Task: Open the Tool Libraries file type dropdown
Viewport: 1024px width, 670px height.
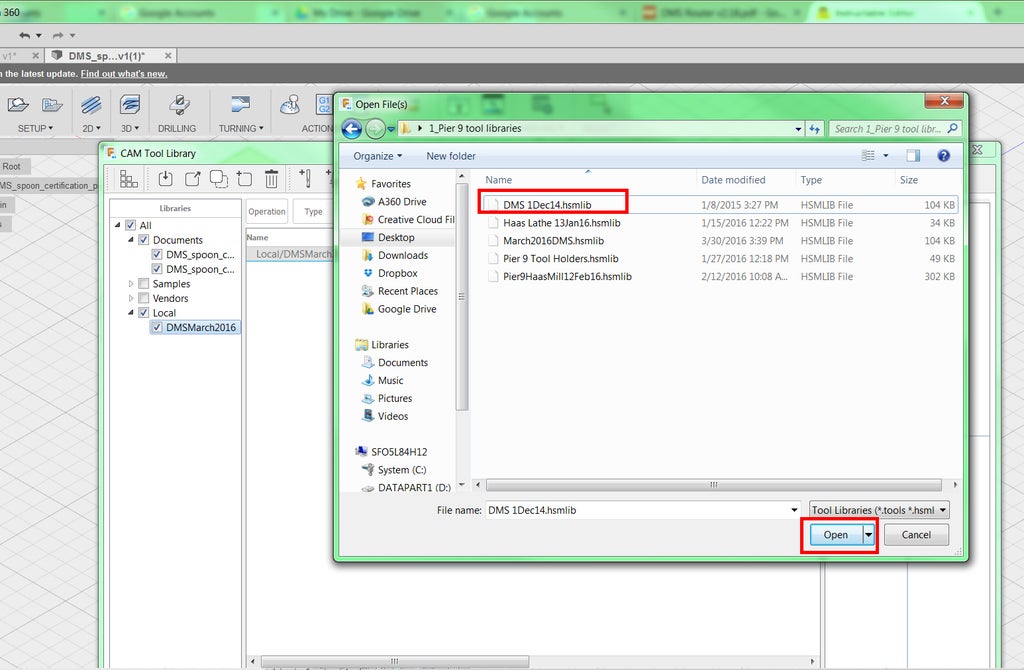Action: tap(879, 510)
